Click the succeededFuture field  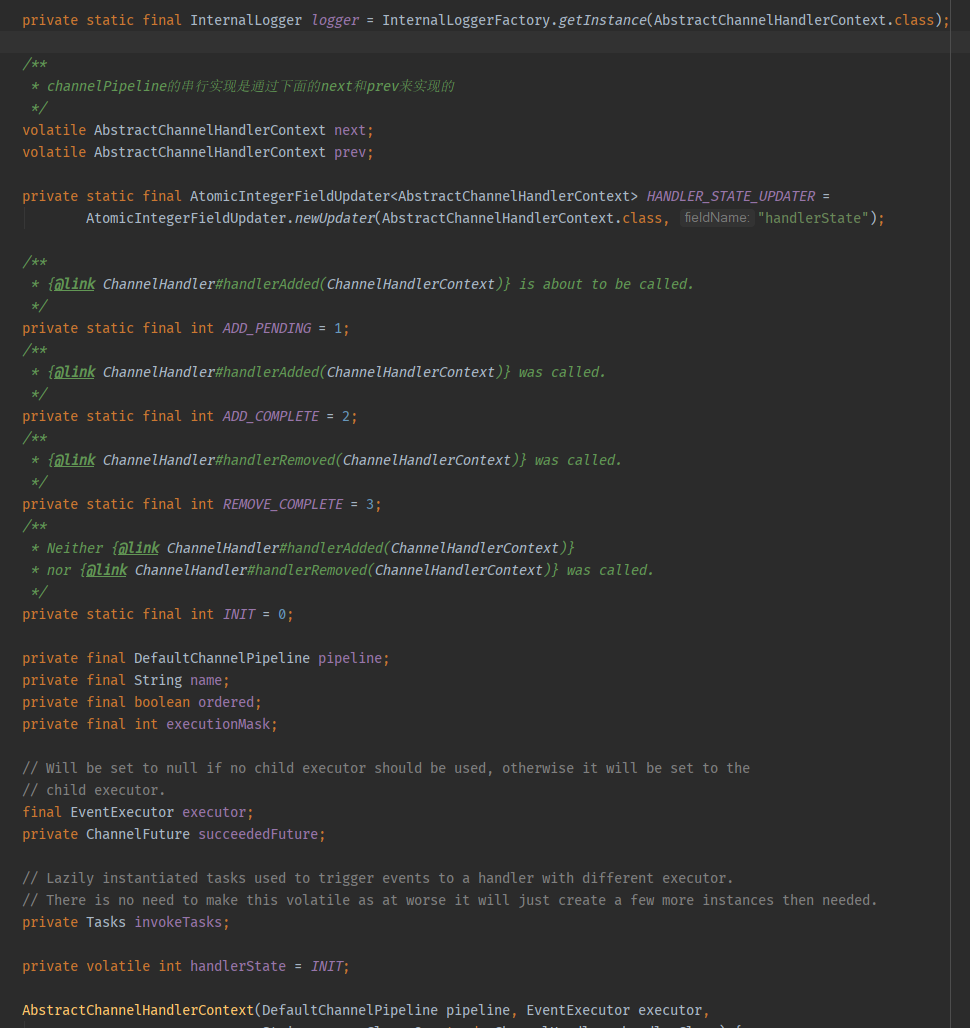coord(258,835)
